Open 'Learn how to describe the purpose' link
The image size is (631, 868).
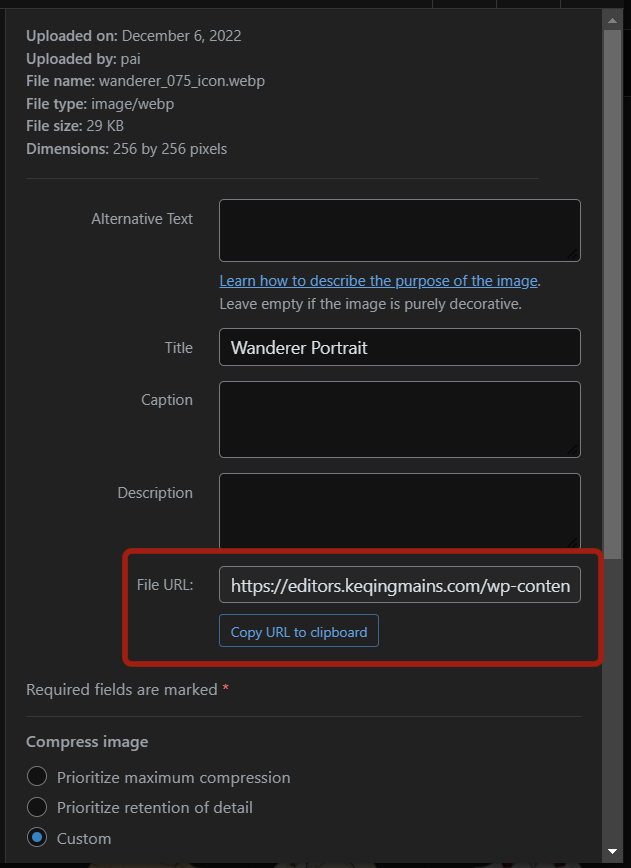pos(379,281)
